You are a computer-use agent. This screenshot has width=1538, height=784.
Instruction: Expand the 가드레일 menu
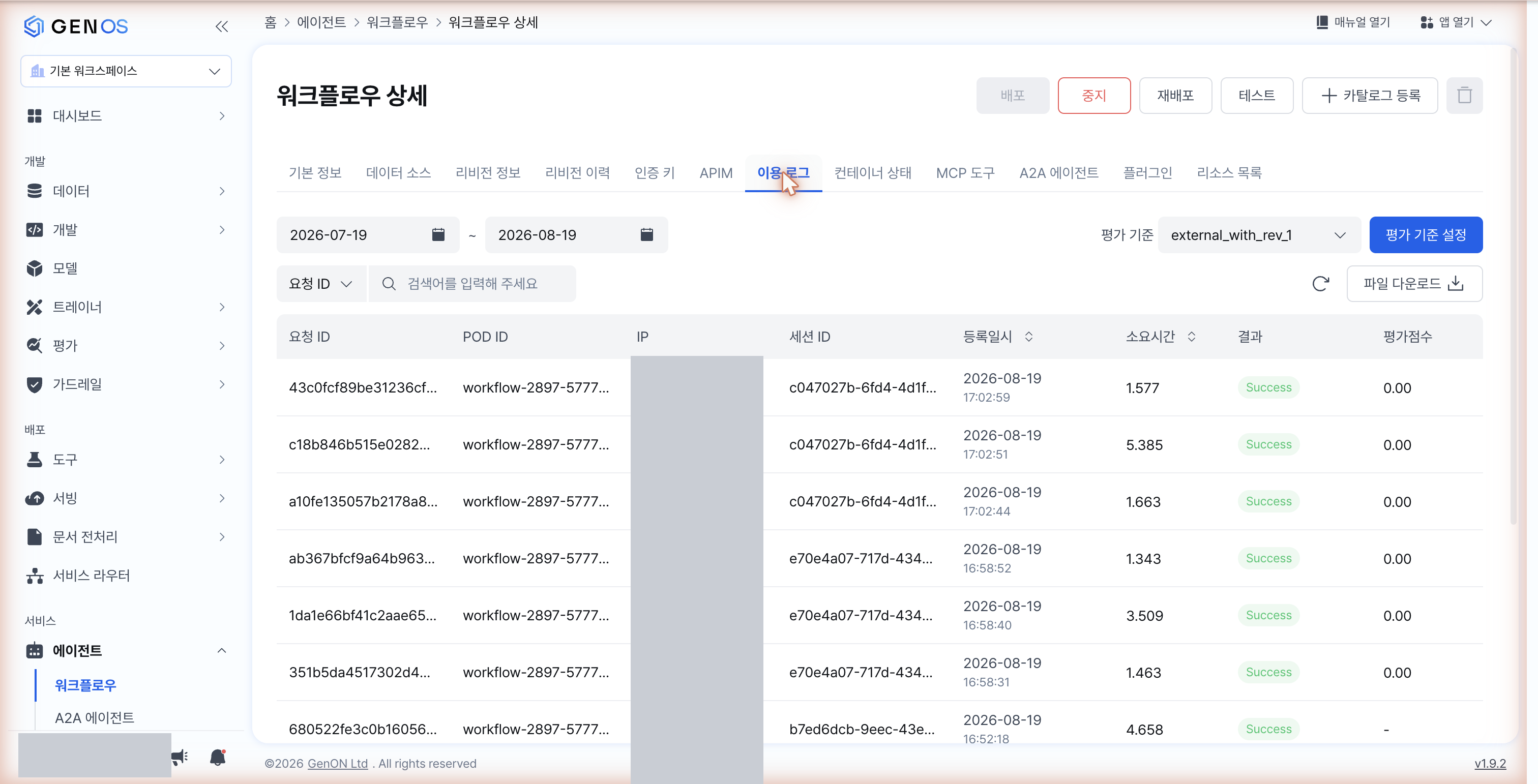click(126, 384)
